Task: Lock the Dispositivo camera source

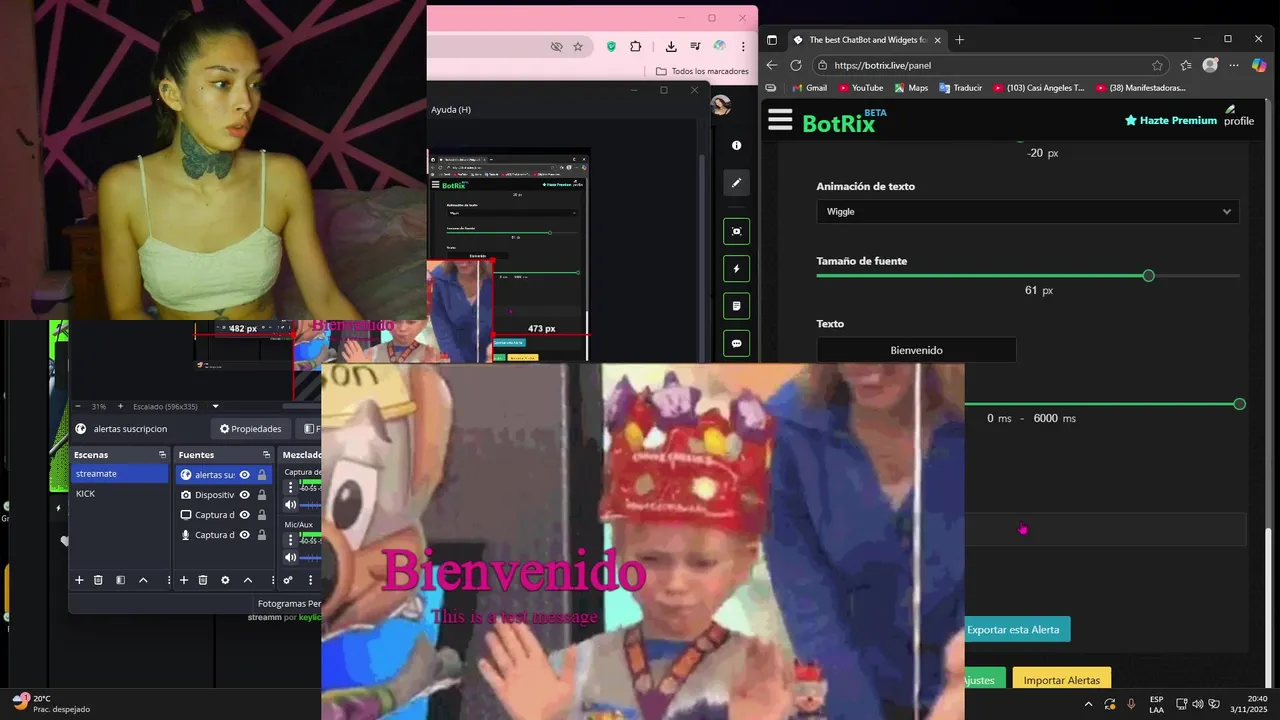Action: click(x=262, y=495)
